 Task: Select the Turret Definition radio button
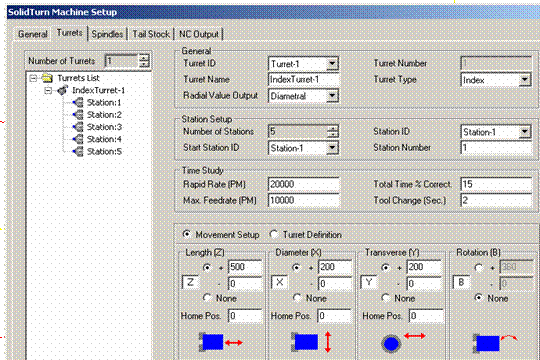(274, 234)
